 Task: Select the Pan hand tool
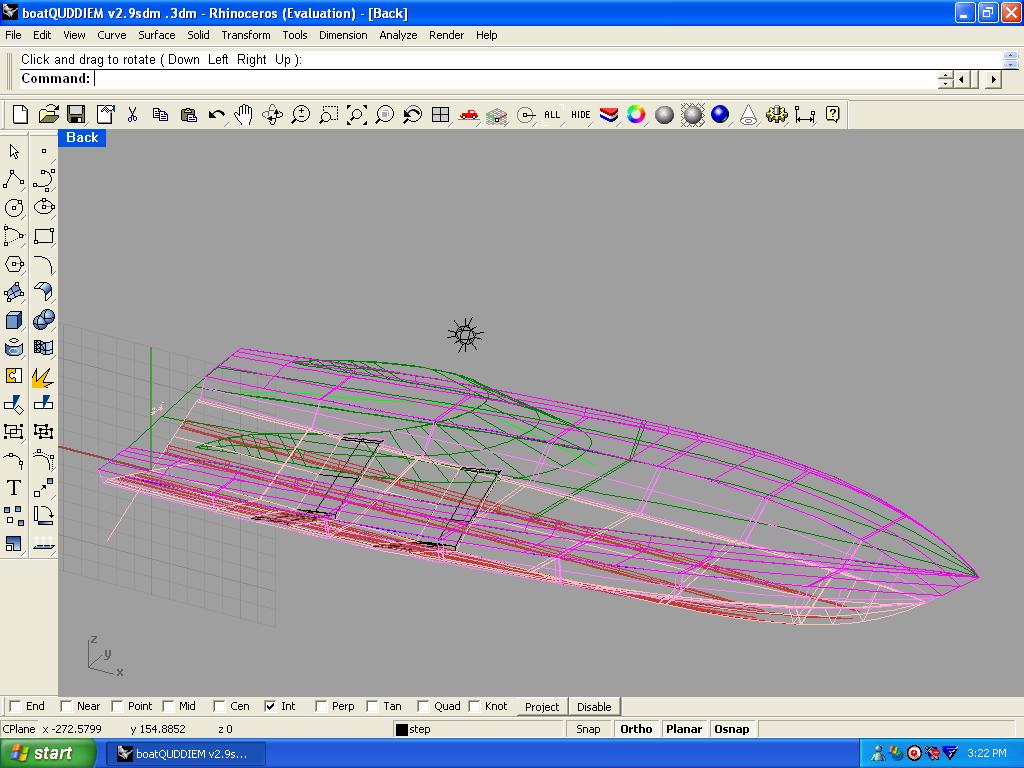(244, 115)
